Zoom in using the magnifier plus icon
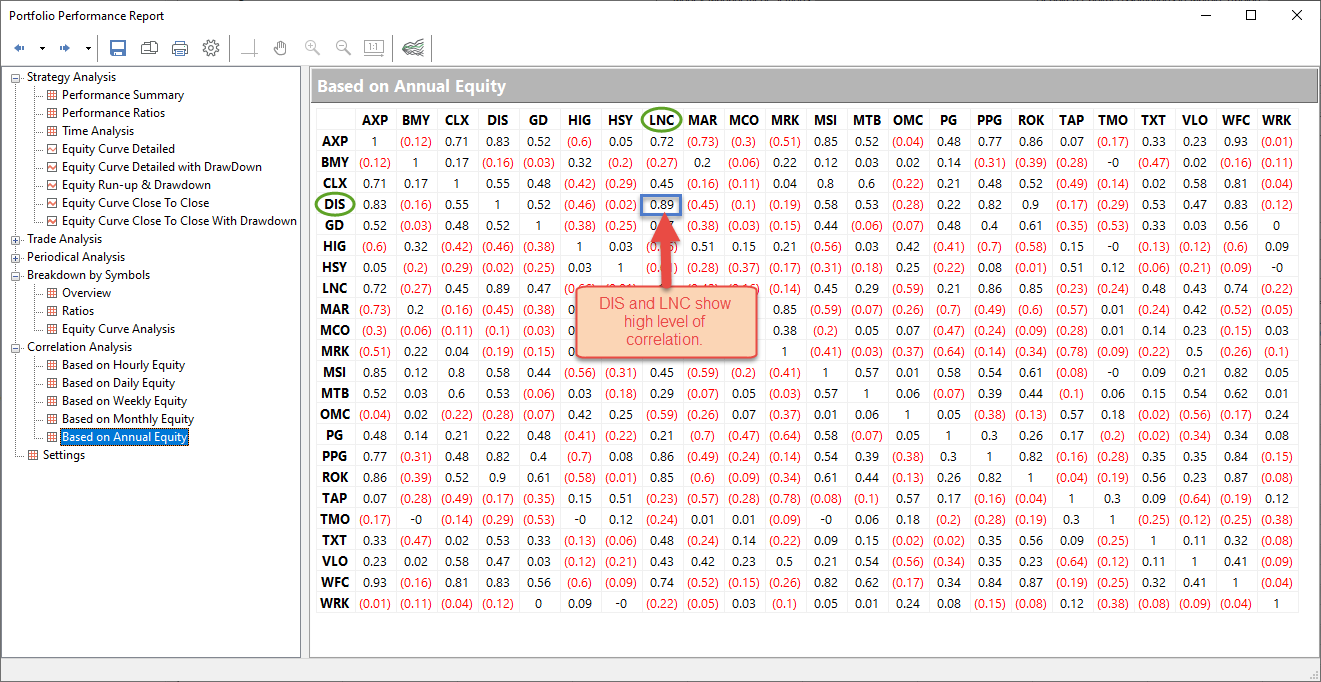Viewport: 1321px width, 682px height. point(312,48)
